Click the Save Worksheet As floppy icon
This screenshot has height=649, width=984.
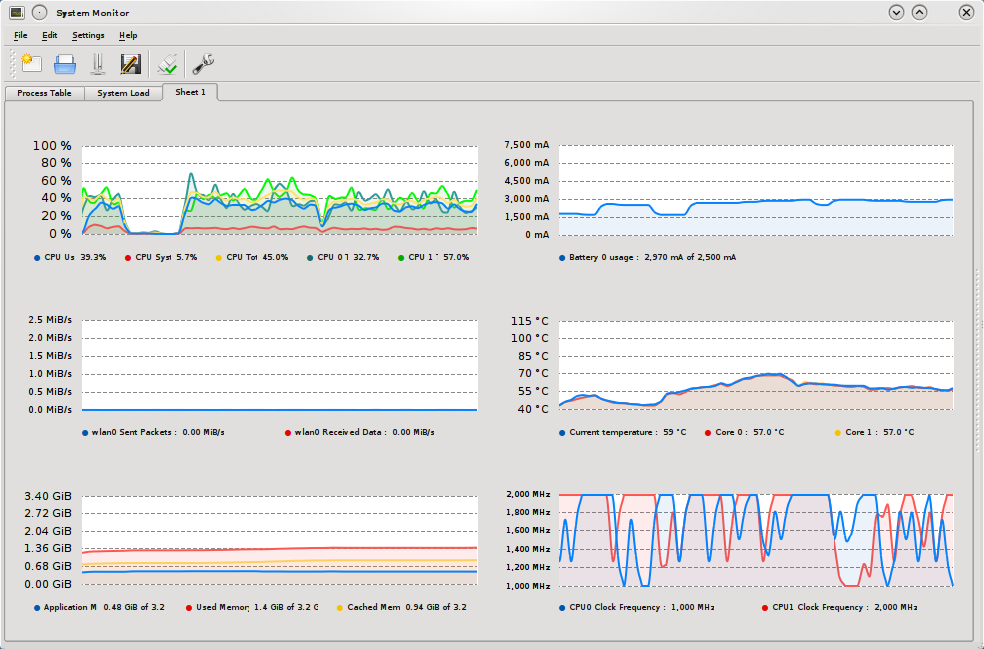(130, 64)
